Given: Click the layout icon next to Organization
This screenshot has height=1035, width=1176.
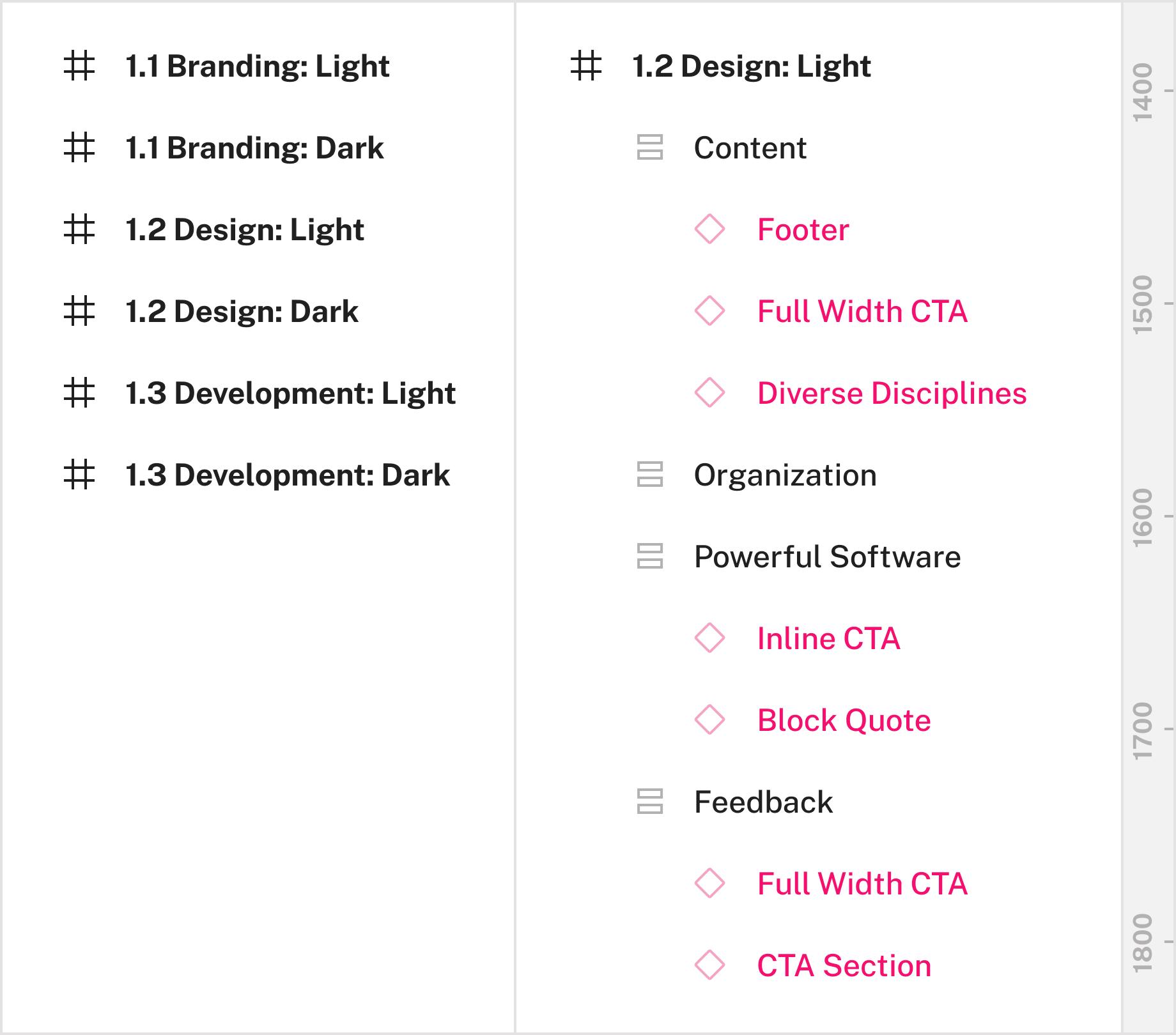Looking at the screenshot, I should coord(649,475).
